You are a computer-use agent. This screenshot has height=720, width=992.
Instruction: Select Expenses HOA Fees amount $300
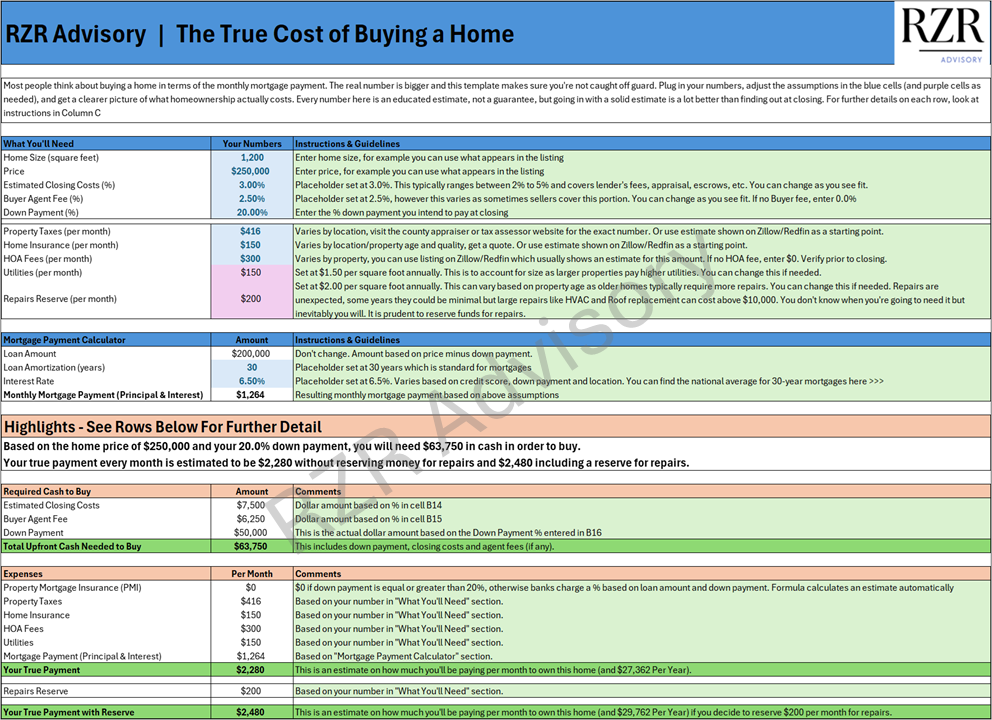[252, 629]
